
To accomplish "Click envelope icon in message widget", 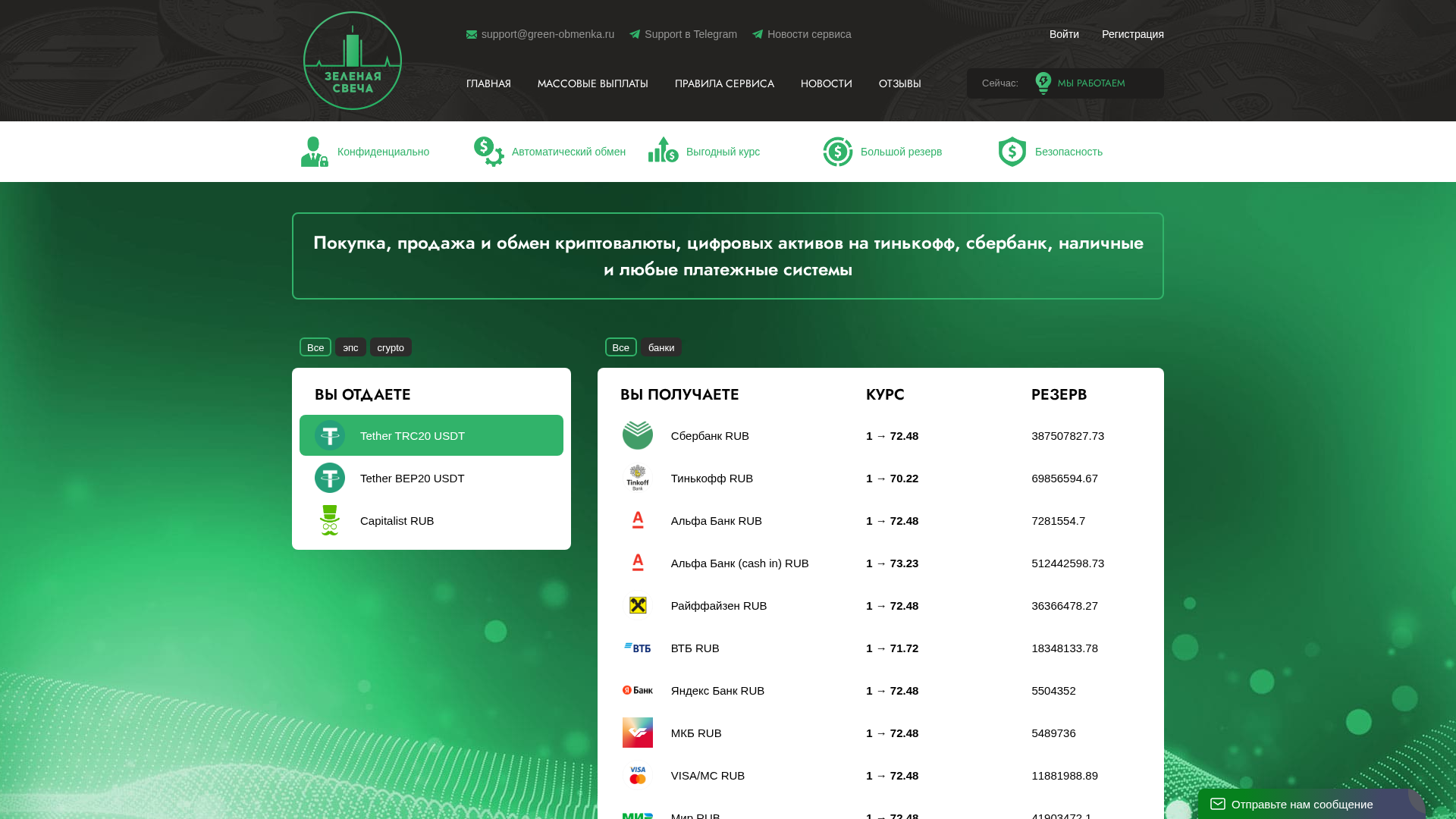I will pos(1218,804).
